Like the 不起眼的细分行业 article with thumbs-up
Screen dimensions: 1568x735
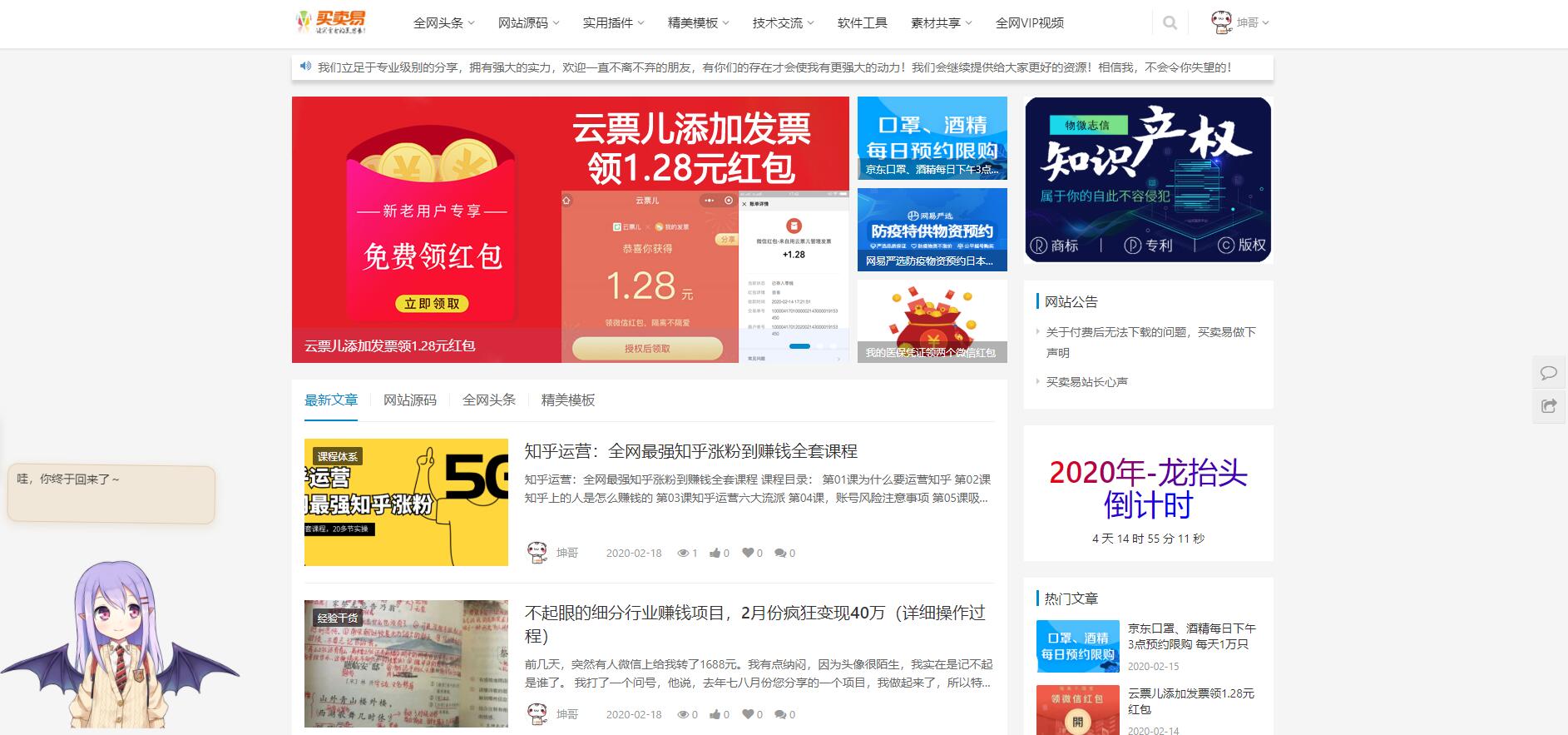715,714
